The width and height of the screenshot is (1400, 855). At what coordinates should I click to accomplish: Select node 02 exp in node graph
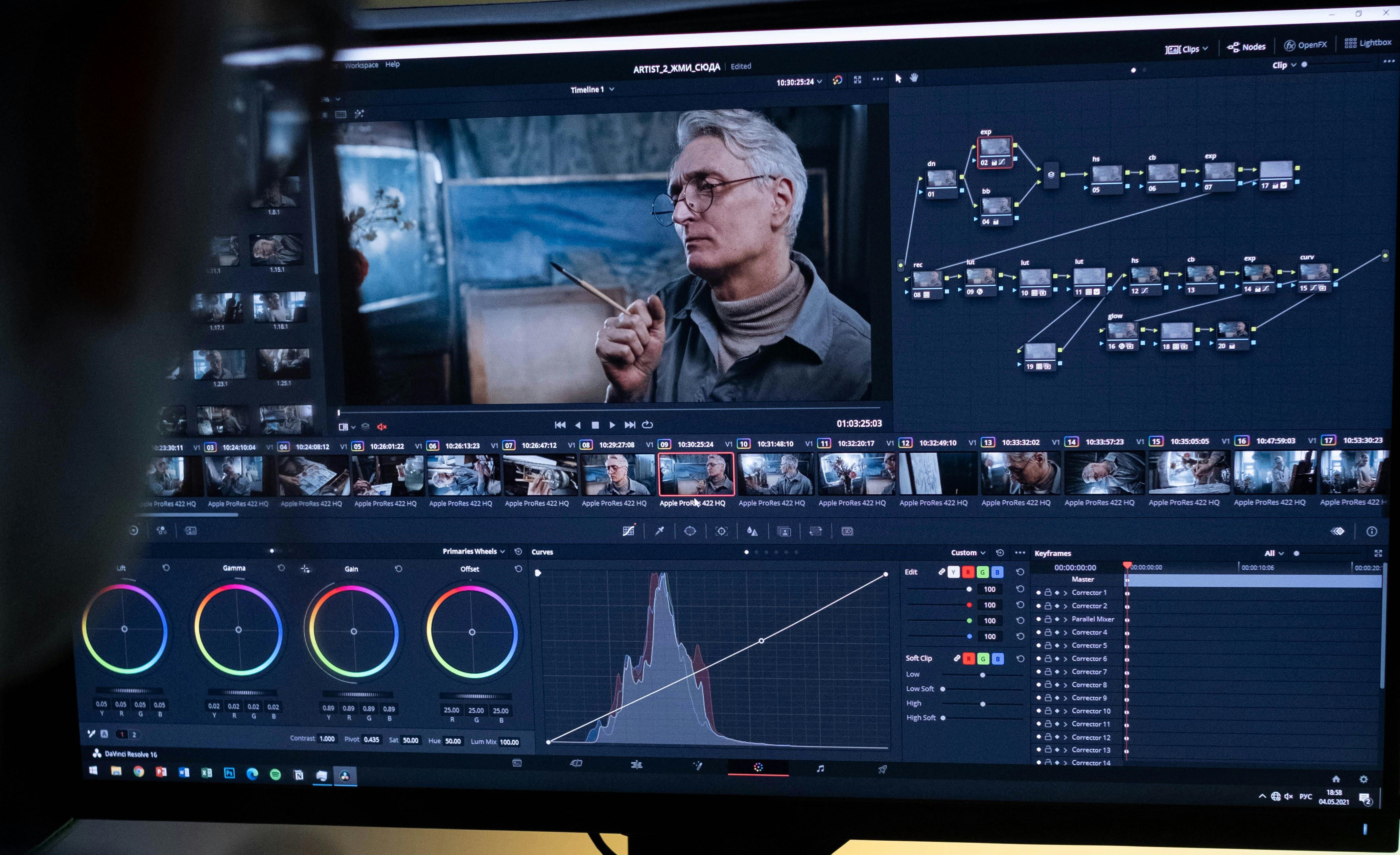coord(994,152)
